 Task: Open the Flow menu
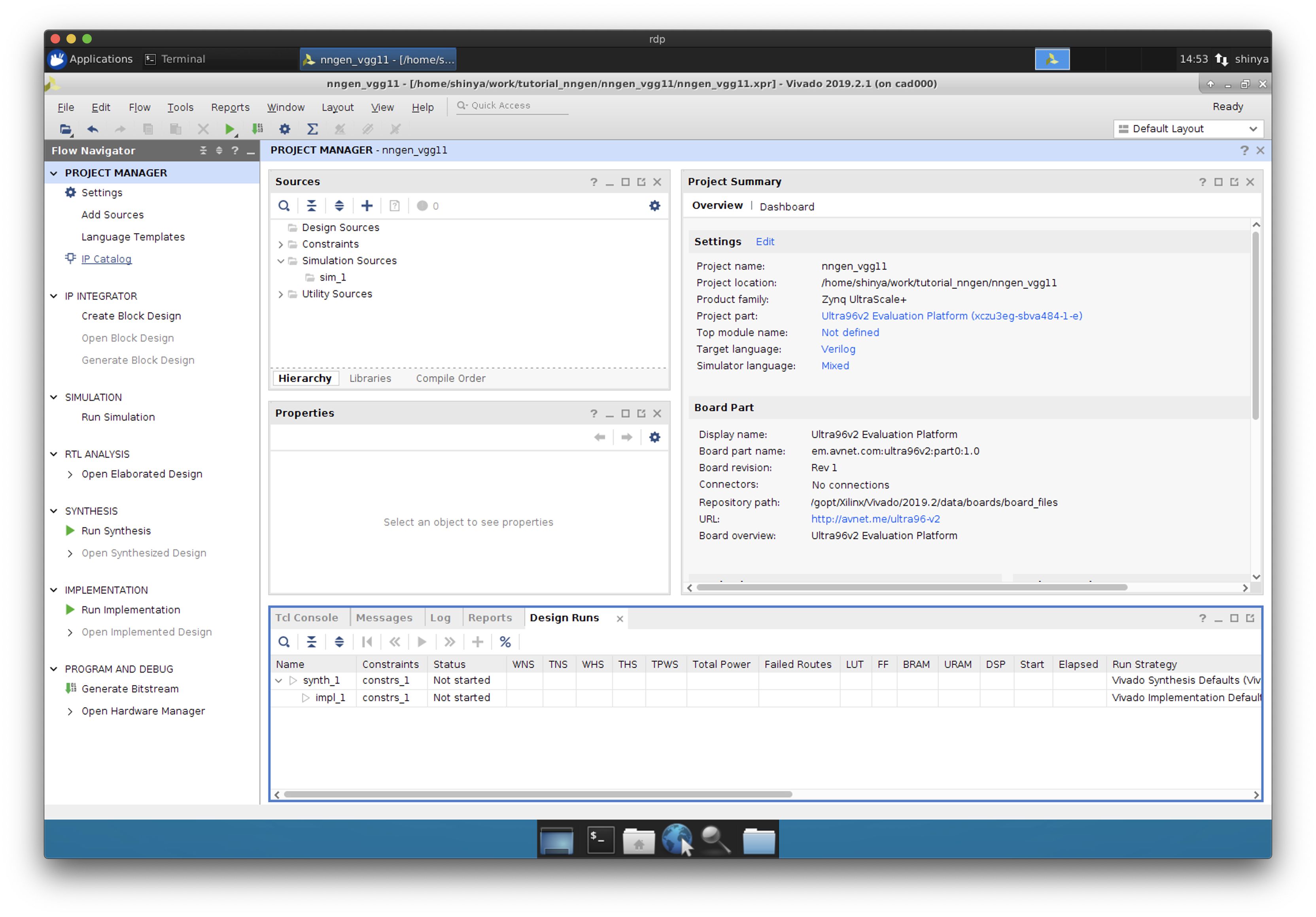(x=139, y=107)
